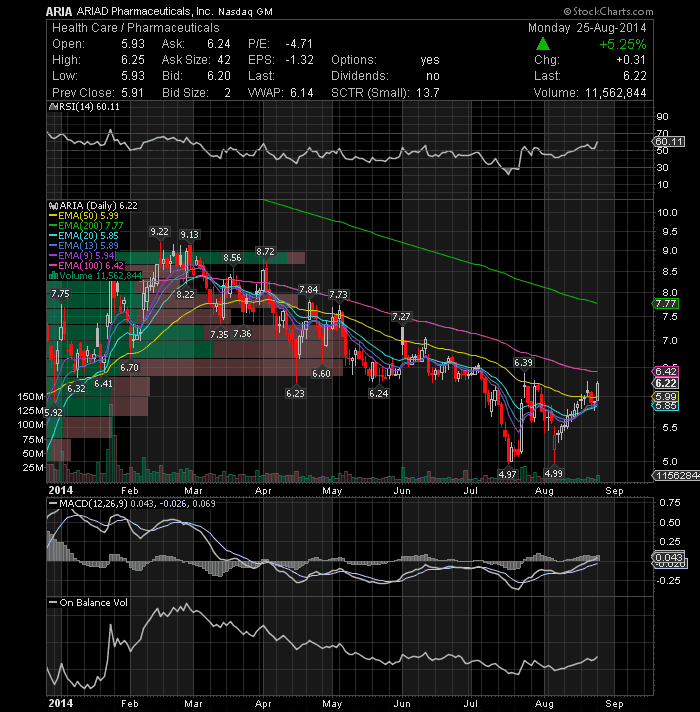Click the RSI(14) indicator legend icon
Screen dimensions: 700x712
point(53,107)
